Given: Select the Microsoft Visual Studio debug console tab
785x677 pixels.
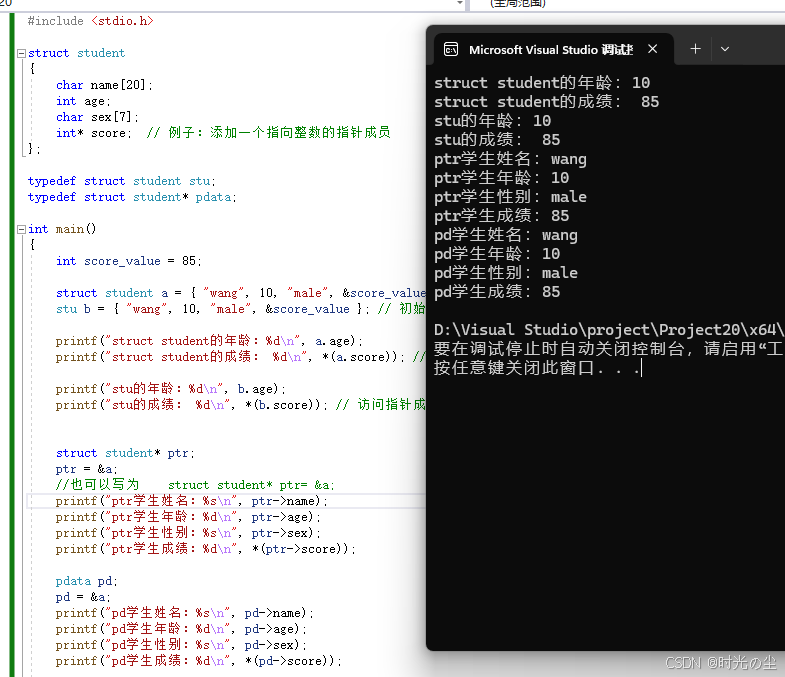Looking at the screenshot, I should pos(553,49).
